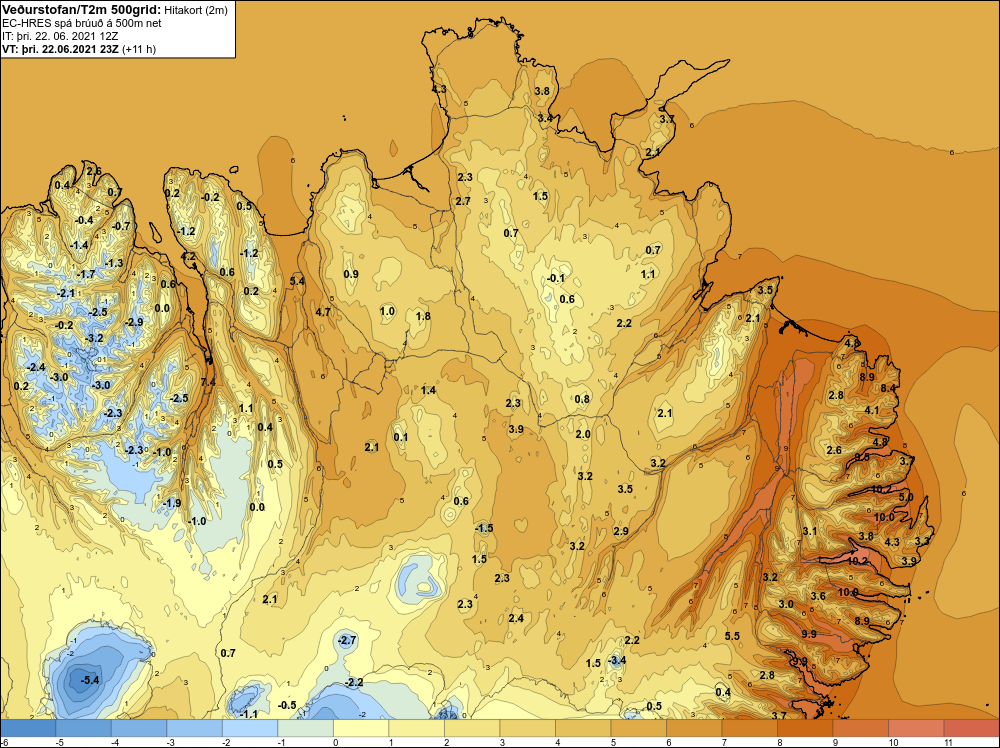
Task: Click the 4.3 value on the east coast
Action: [892, 542]
